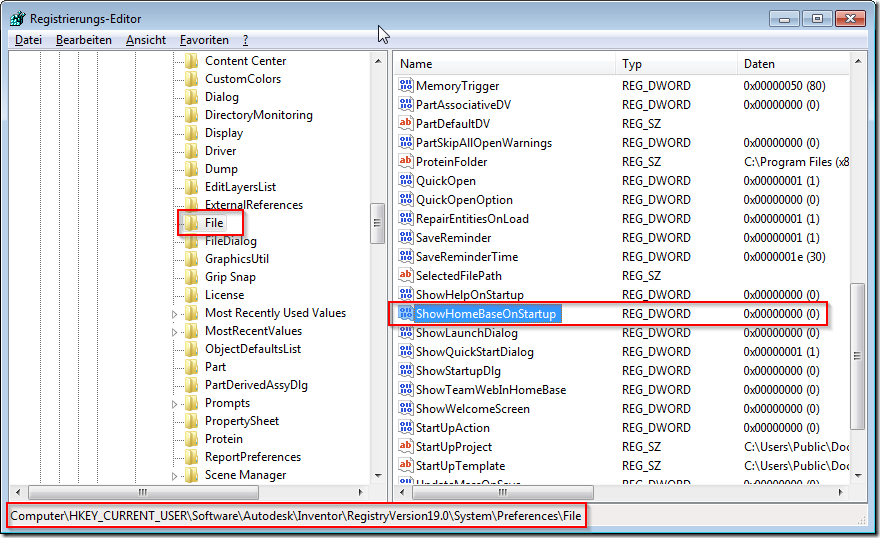Viewport: 880px width, 538px height.
Task: Click the tree pane horizontal scrollbar thumb
Action: pyautogui.click(x=143, y=492)
